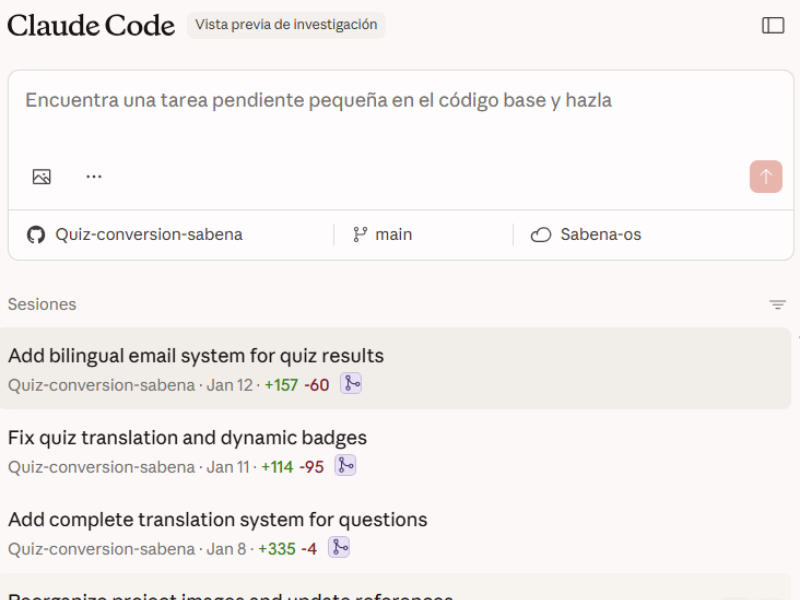Image resolution: width=800 pixels, height=600 pixels.
Task: Click the Claude Code logo title
Action: [x=91, y=26]
